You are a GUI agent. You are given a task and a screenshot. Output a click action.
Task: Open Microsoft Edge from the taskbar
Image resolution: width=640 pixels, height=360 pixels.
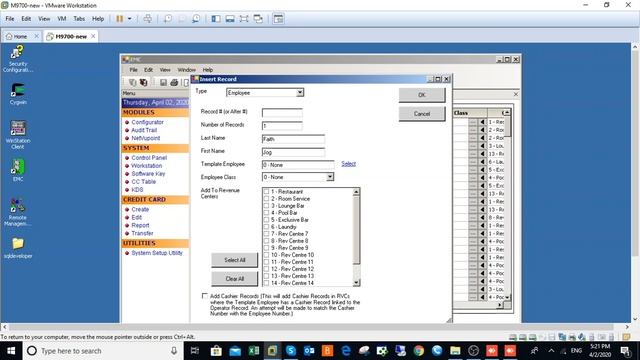346,351
